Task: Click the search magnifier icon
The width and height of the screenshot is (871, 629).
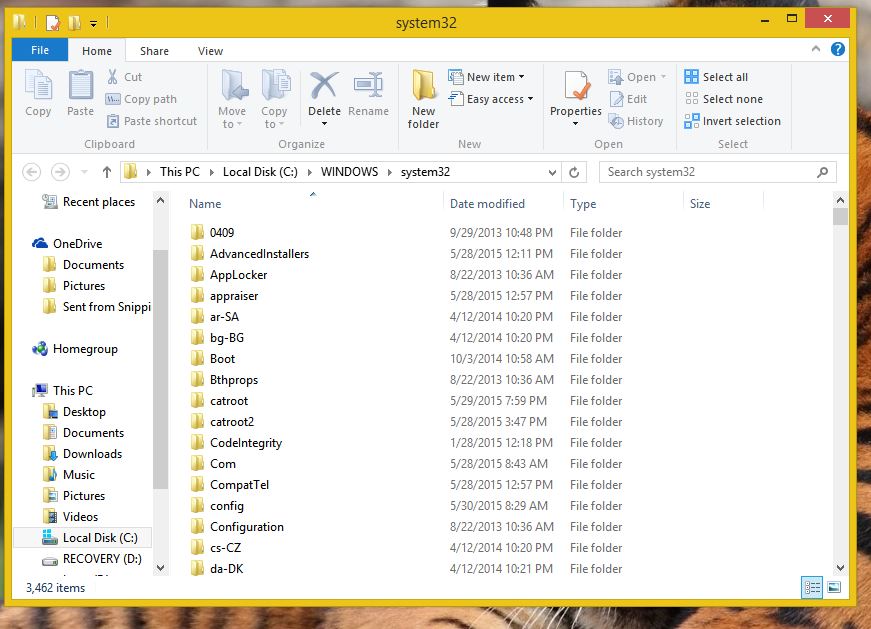Action: point(823,172)
